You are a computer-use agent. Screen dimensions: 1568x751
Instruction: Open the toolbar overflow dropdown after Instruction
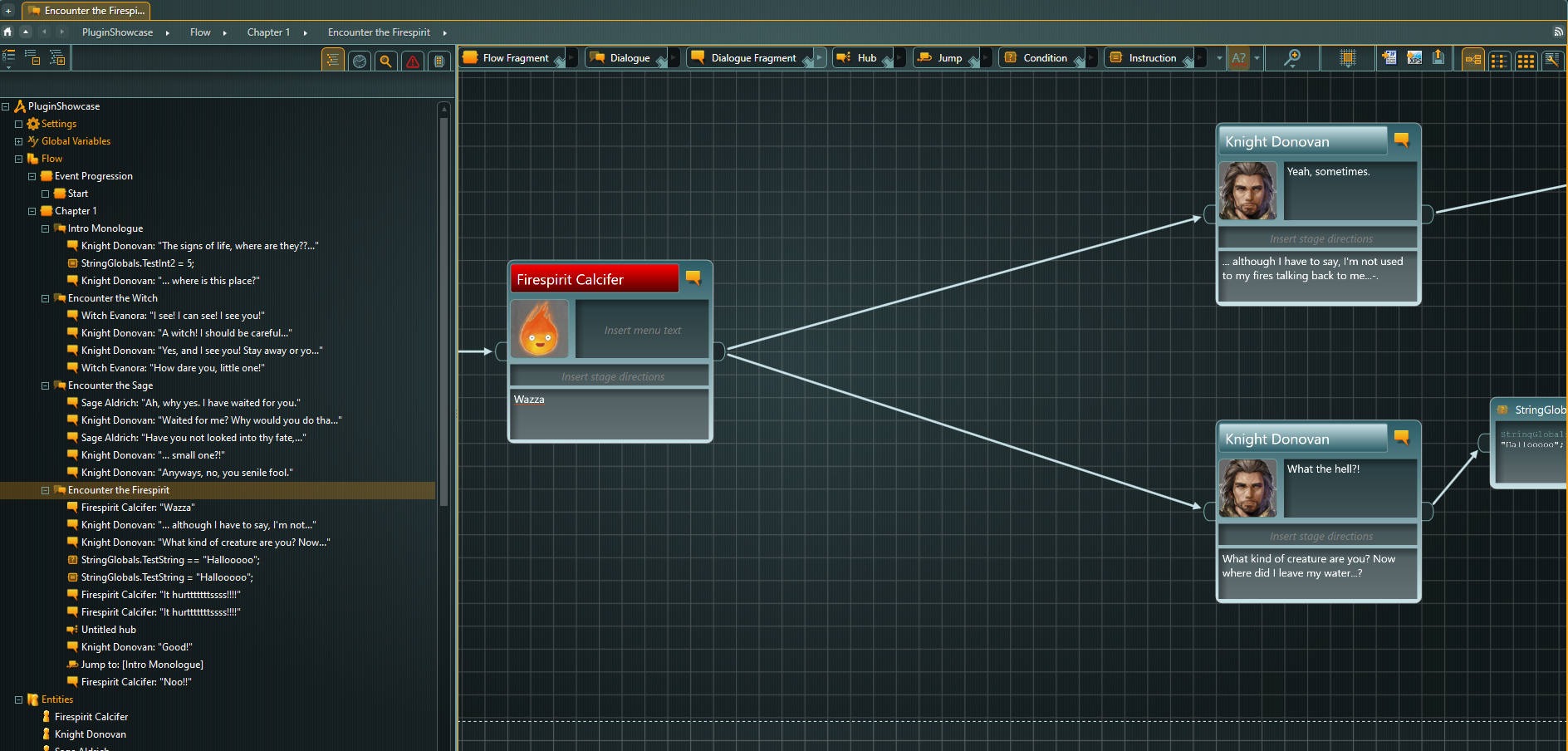(x=1219, y=58)
